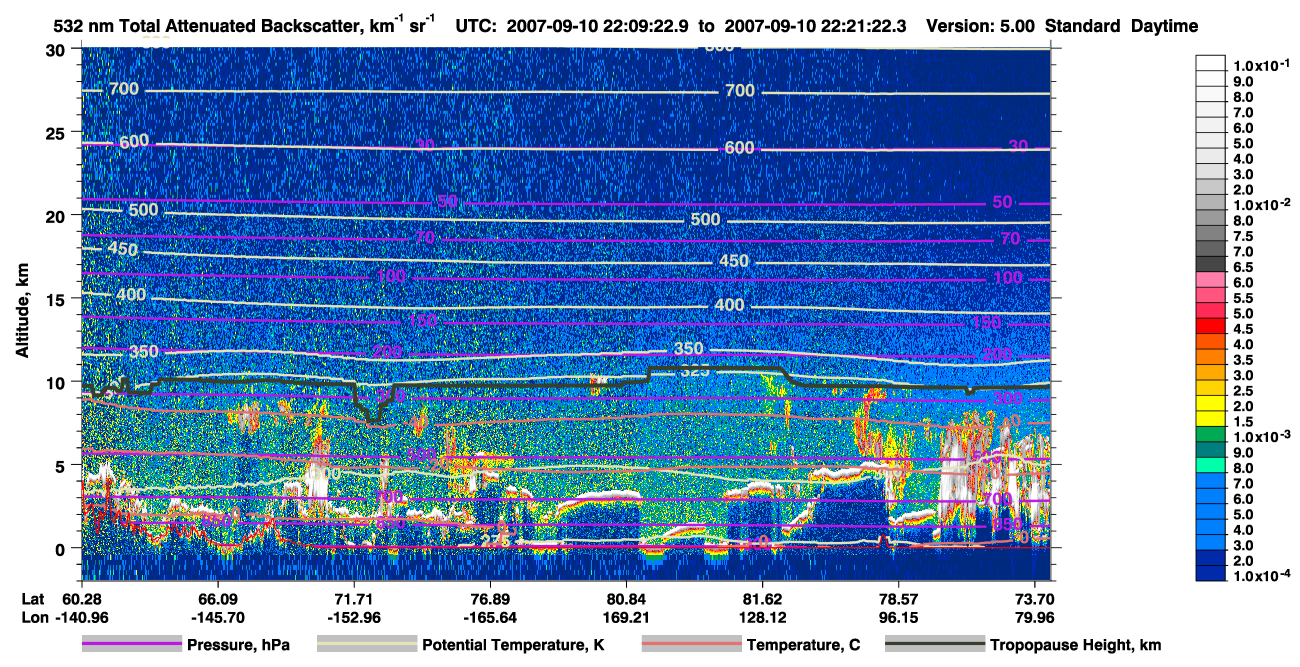Click colorbar label '1.0x10-2'
1300x667 pixels.
click(1260, 205)
